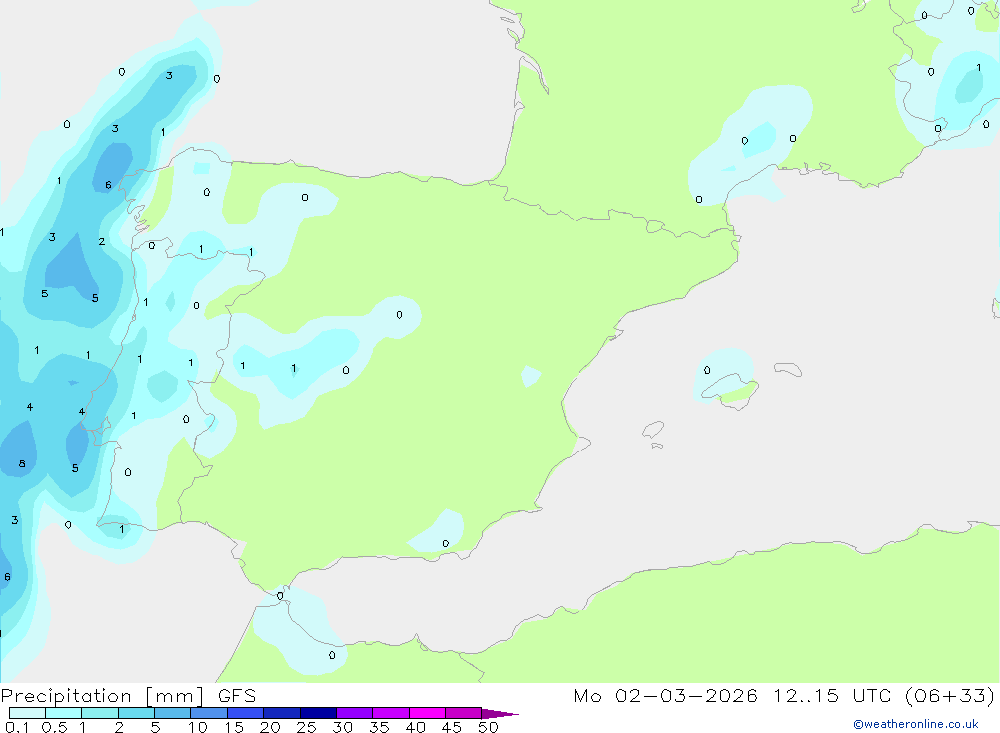Click the legend label '0.1'
Image resolution: width=1000 pixels, height=733 pixels.
pyautogui.click(x=17, y=727)
